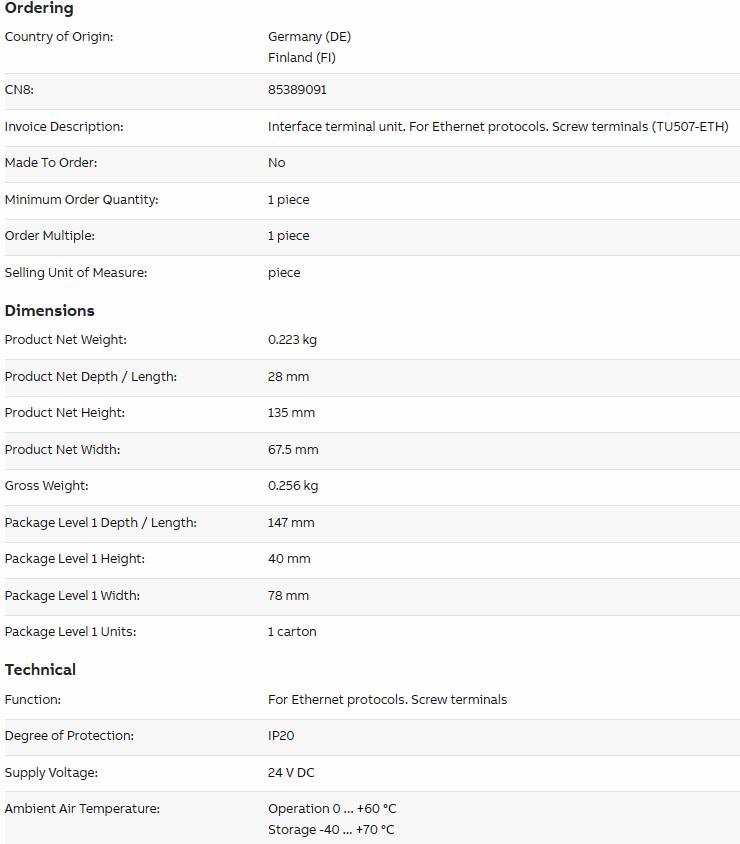The image size is (740, 844).
Task: Click the Product Net Weight value 0.223 kg
Action: (292, 340)
